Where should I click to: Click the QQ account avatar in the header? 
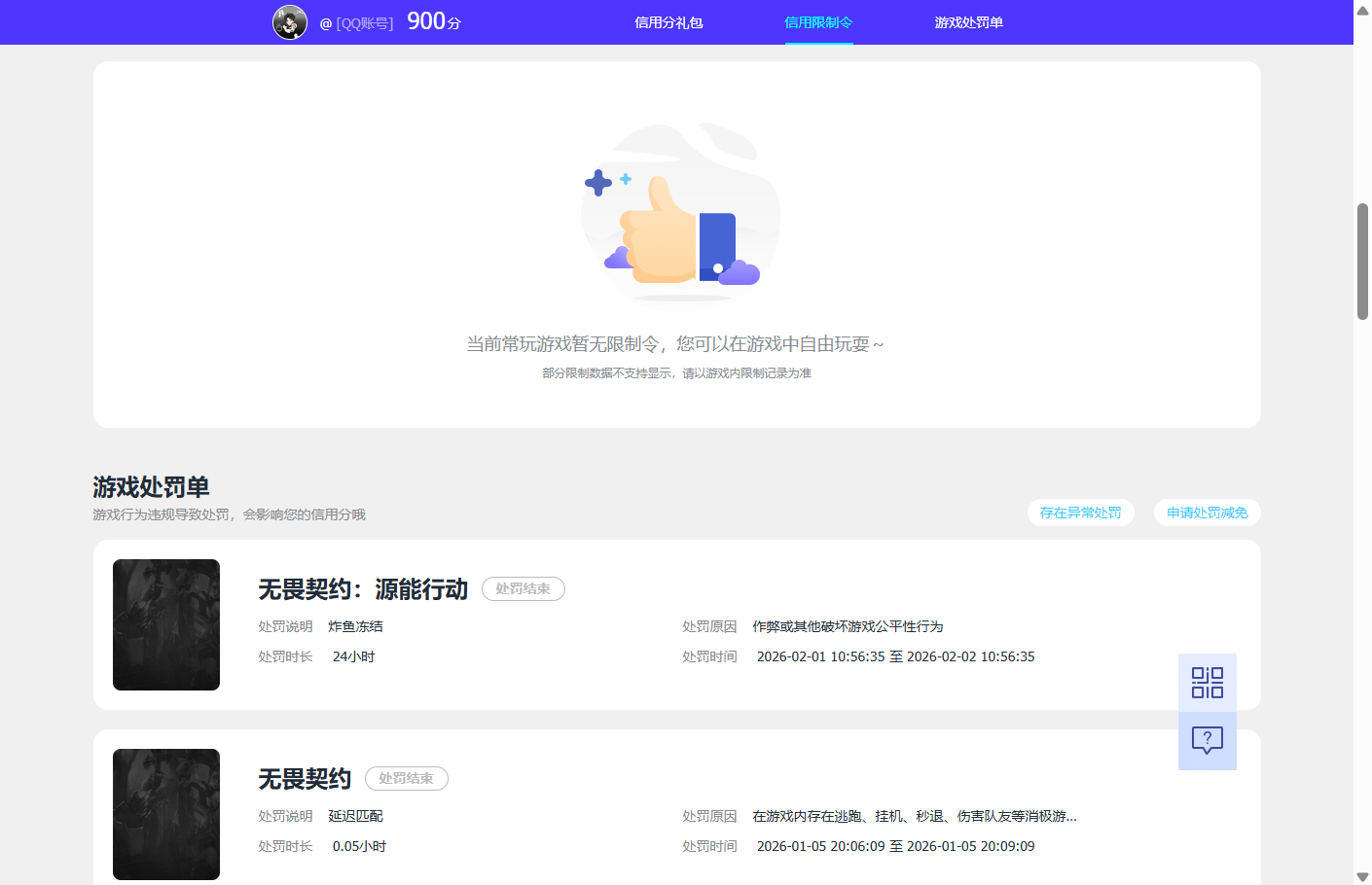pyautogui.click(x=290, y=21)
